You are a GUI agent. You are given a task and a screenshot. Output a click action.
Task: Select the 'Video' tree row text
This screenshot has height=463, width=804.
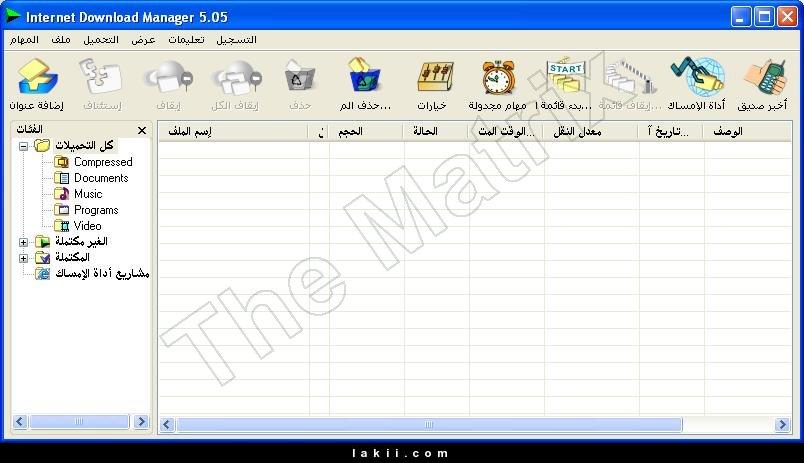pos(88,226)
